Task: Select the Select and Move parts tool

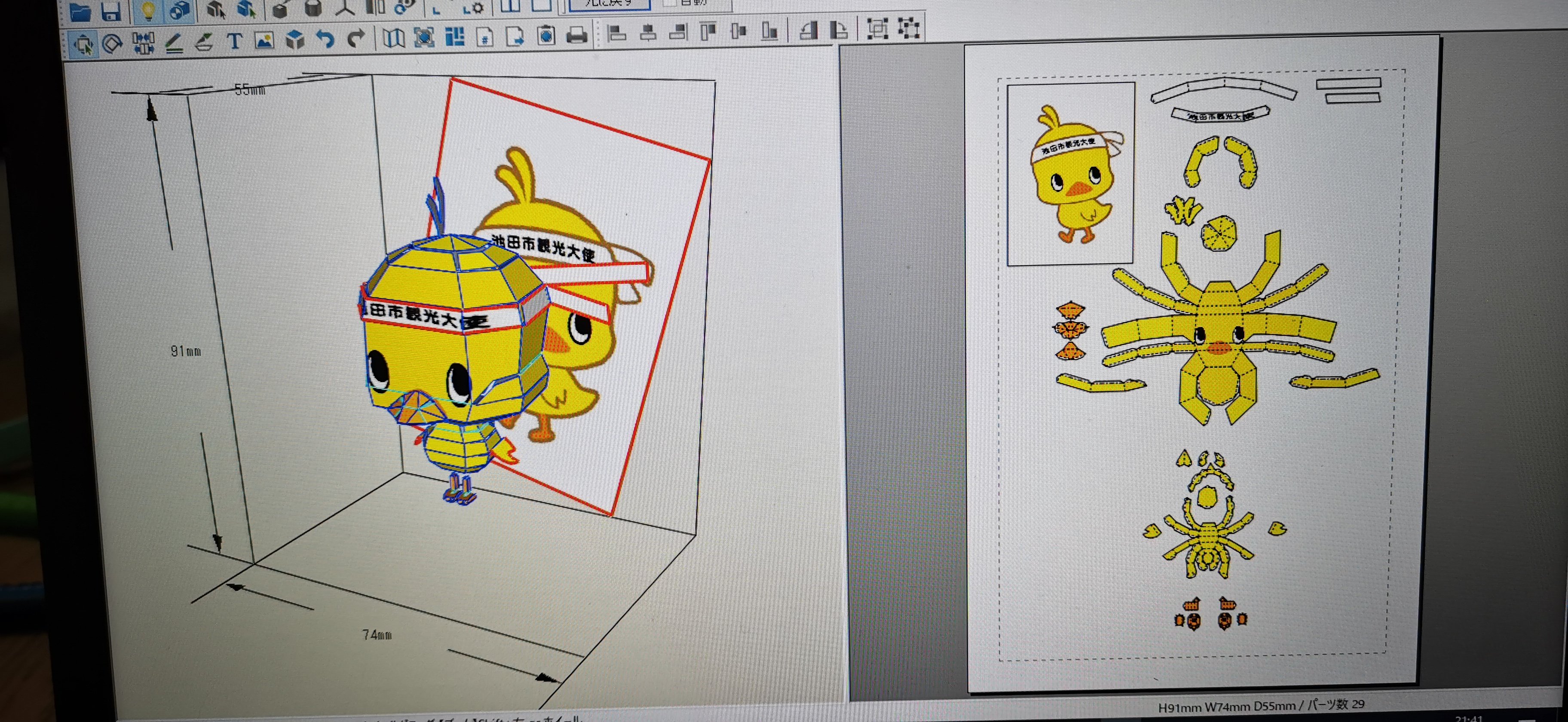Action: [x=83, y=44]
